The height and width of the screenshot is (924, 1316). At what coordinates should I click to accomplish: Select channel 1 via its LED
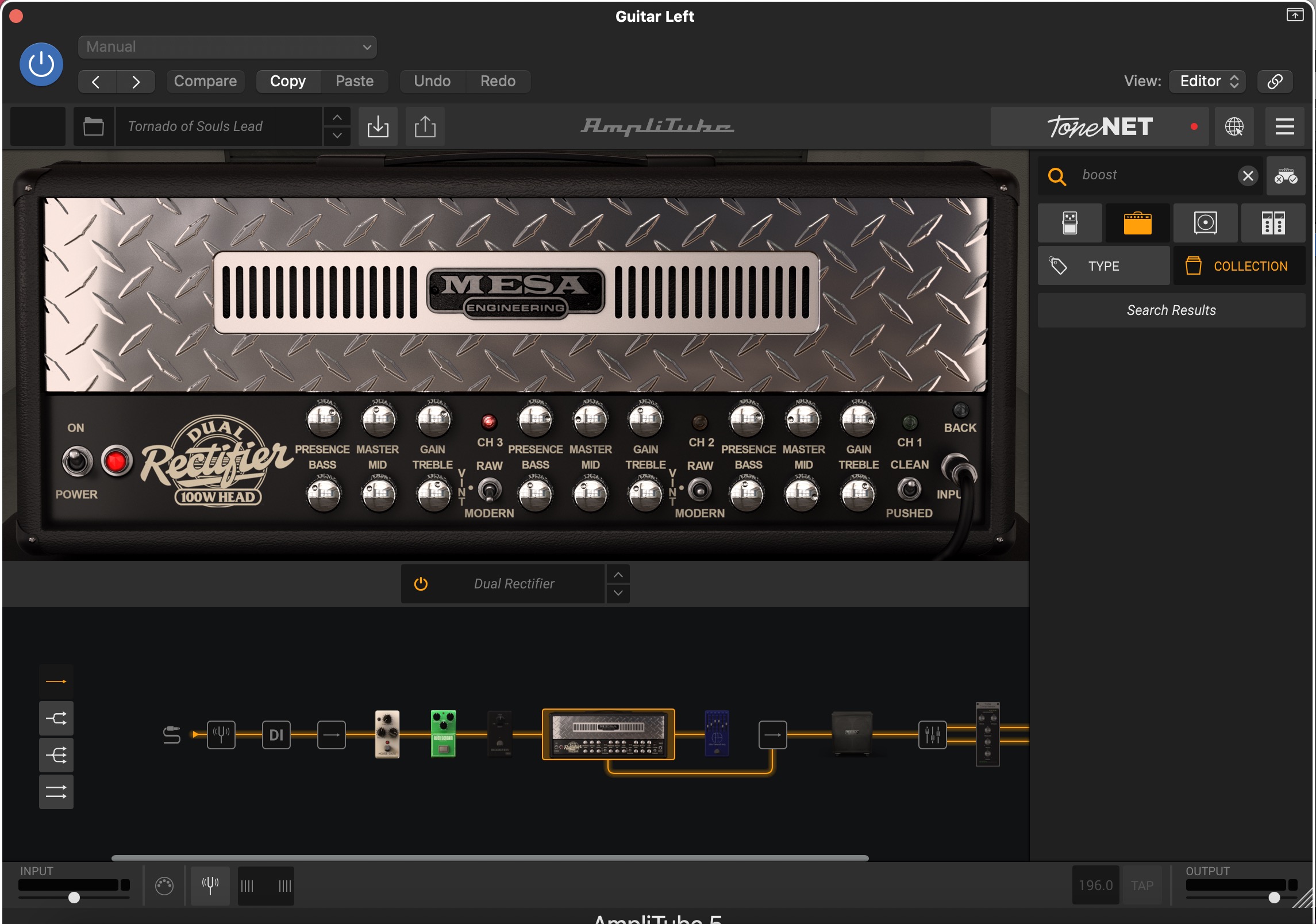tap(910, 423)
